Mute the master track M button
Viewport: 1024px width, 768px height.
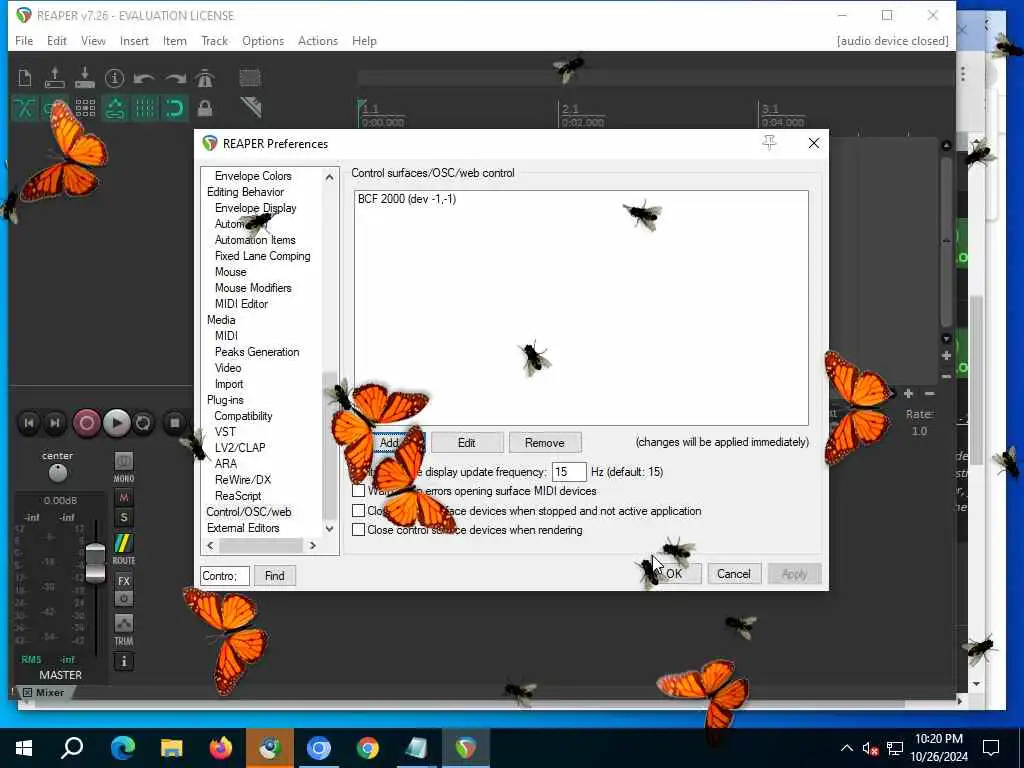click(124, 498)
